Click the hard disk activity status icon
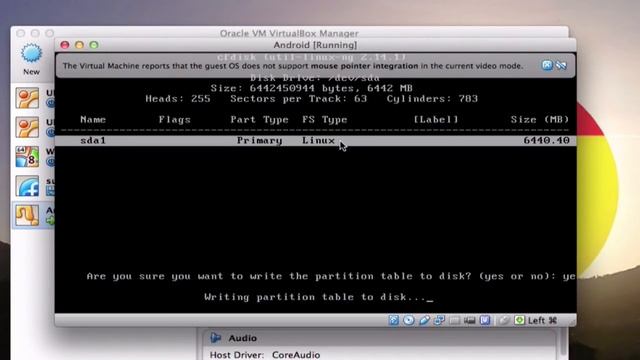640x360 pixels. click(393, 320)
